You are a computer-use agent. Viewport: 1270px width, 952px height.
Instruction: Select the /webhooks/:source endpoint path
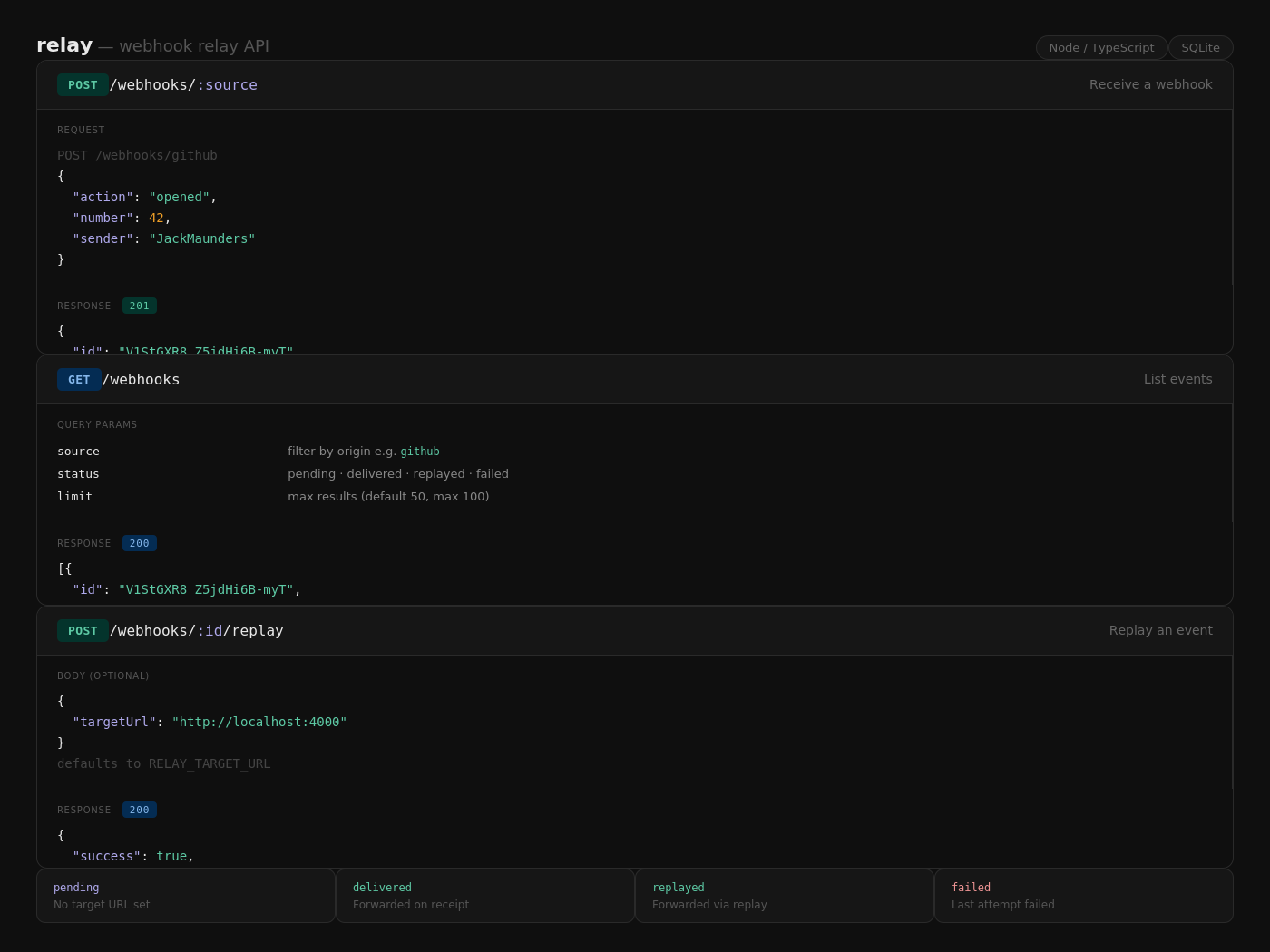pyautogui.click(x=183, y=85)
